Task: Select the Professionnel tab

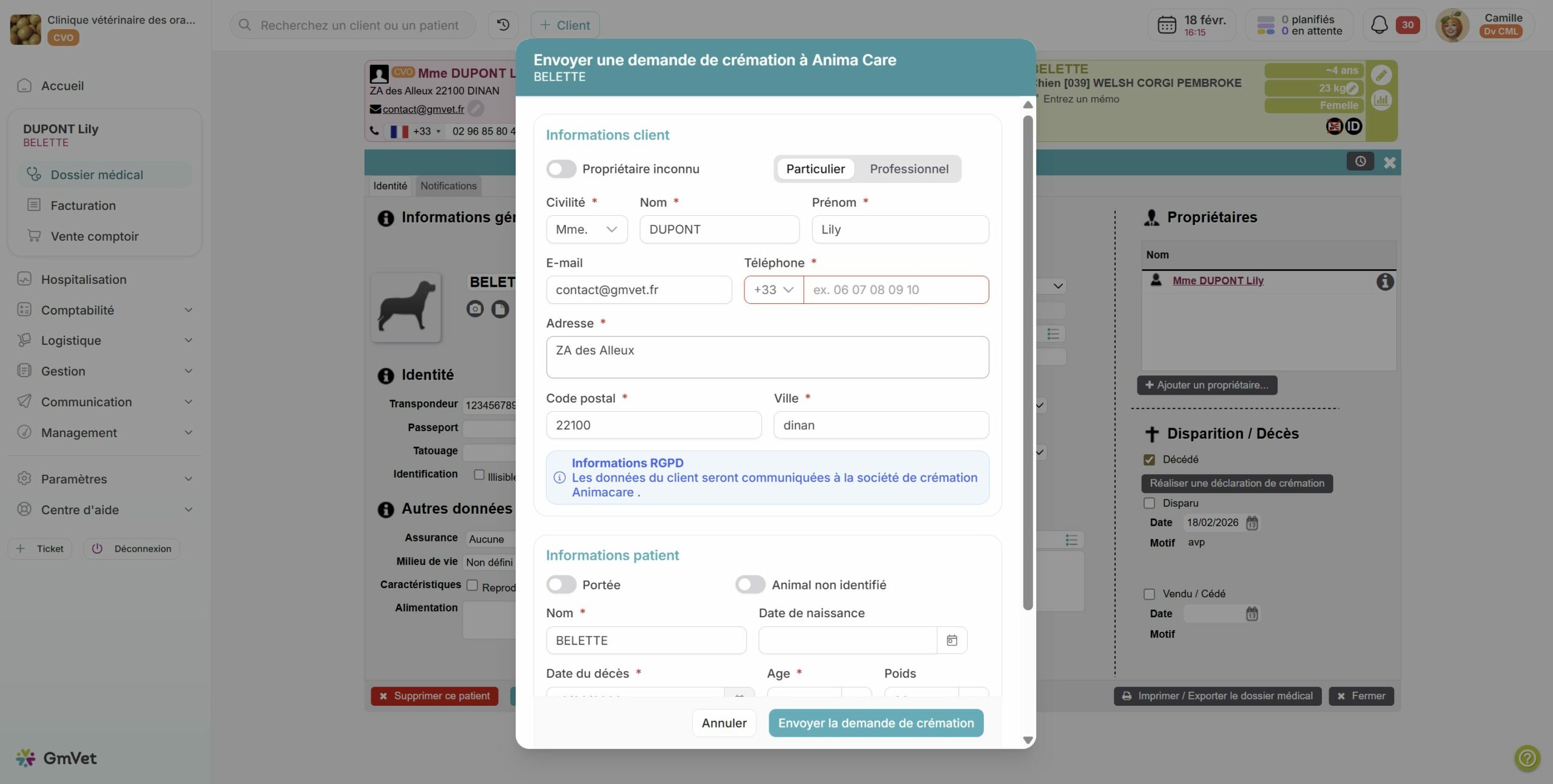Action: [x=908, y=169]
